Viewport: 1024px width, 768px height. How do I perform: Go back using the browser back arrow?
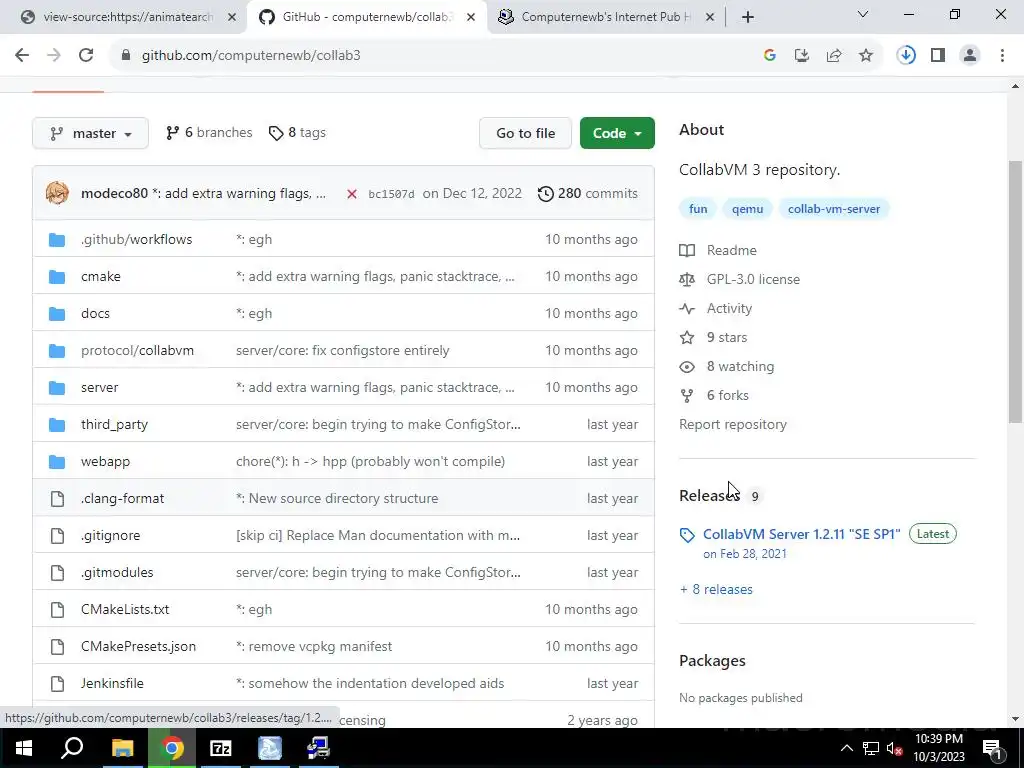(22, 56)
